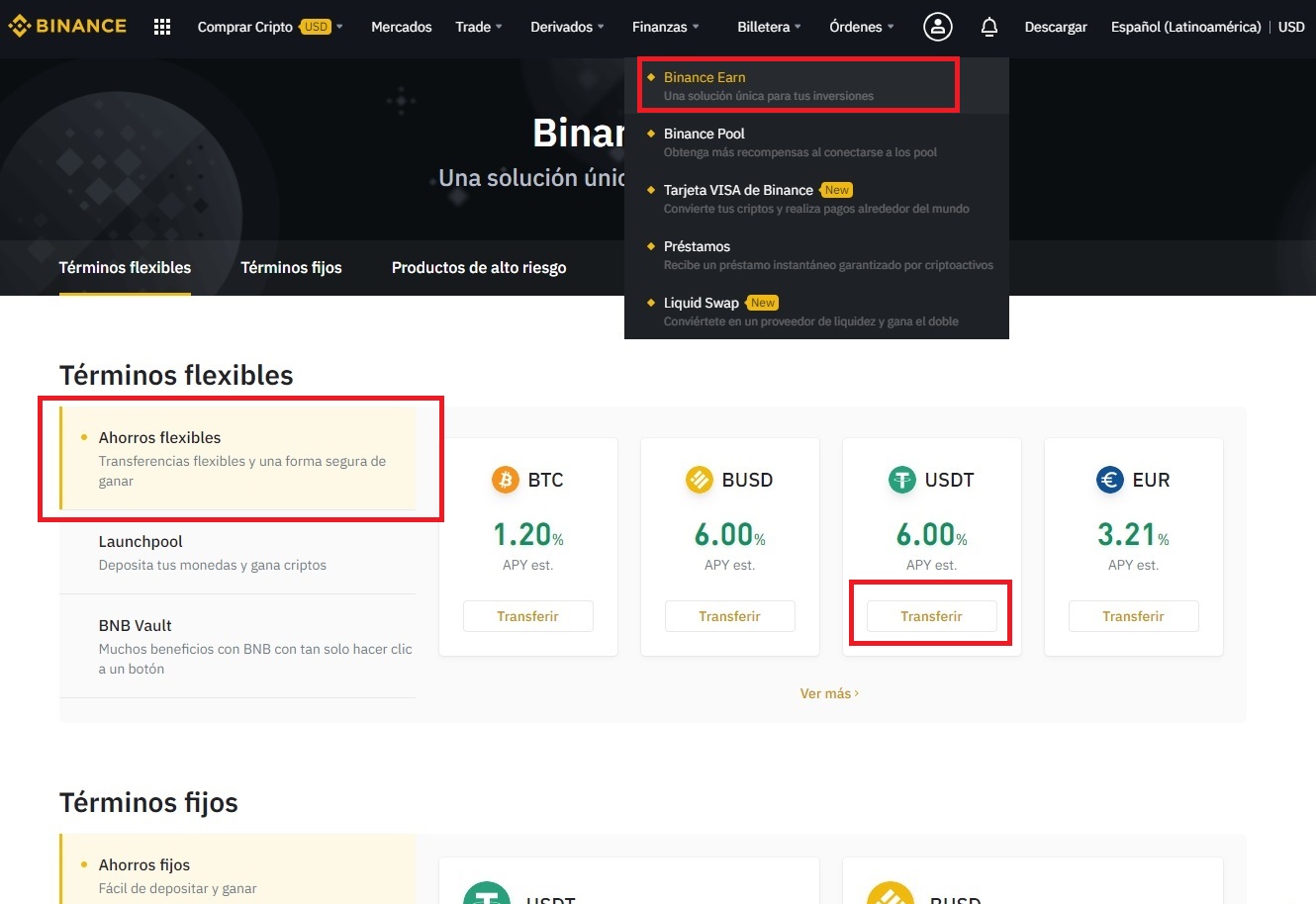Change the USD currency setting in header
Screen dimensions: 1316x904
(x=1291, y=27)
